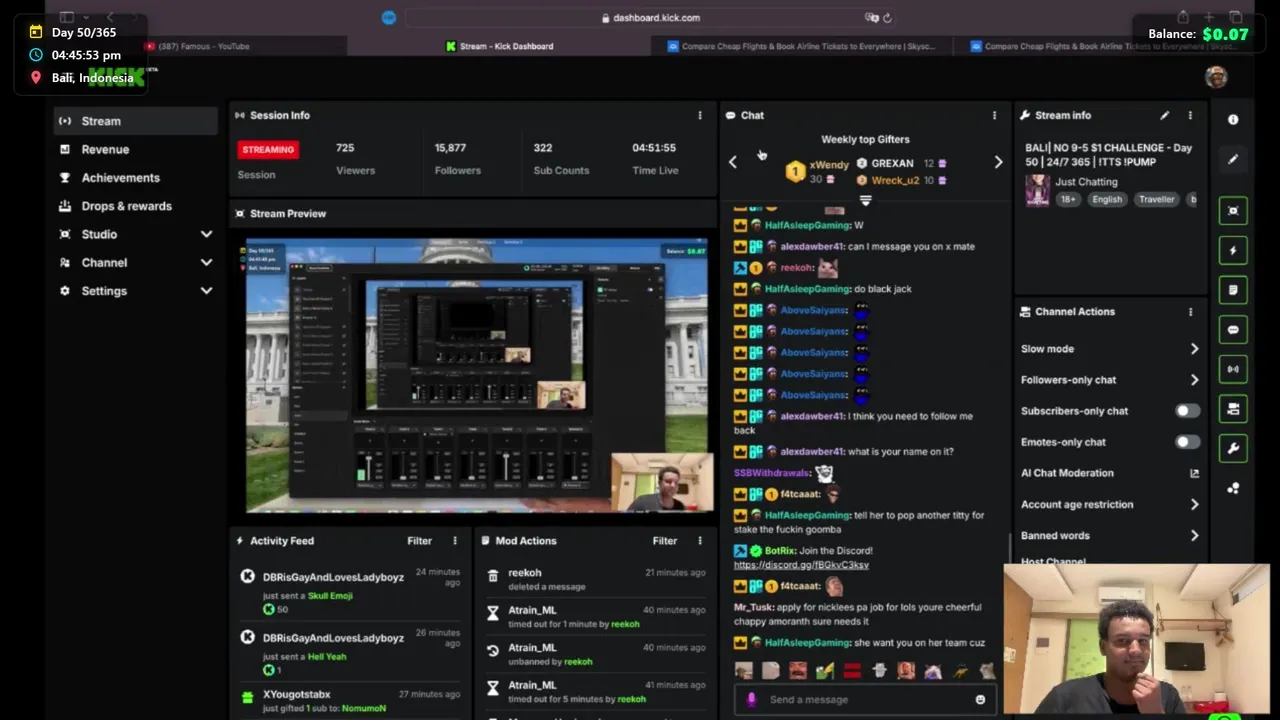
Task: Click XYougotstabx in the Activity Feed
Action: tap(296, 694)
